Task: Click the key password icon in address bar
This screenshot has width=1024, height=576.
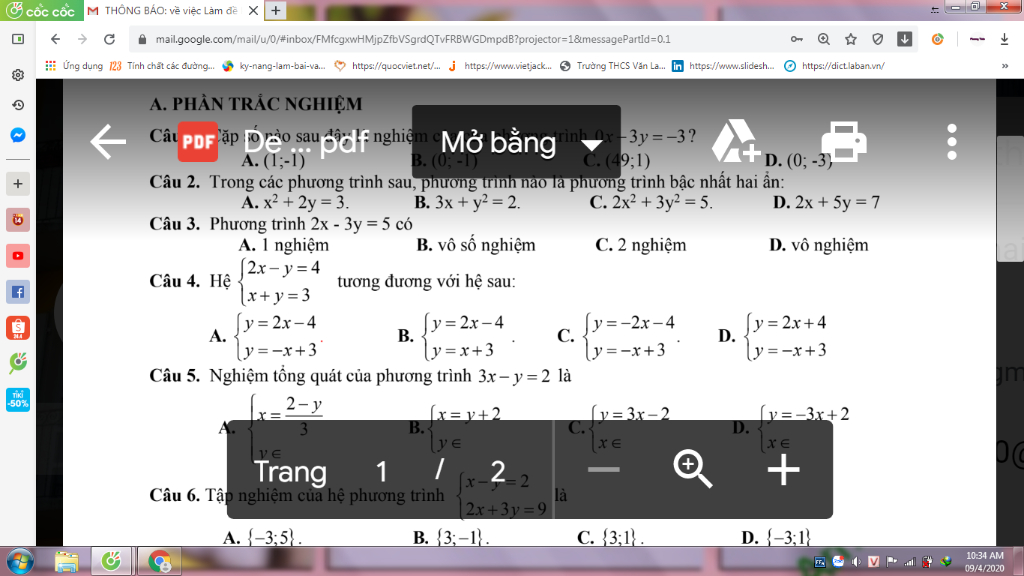Action: click(797, 39)
